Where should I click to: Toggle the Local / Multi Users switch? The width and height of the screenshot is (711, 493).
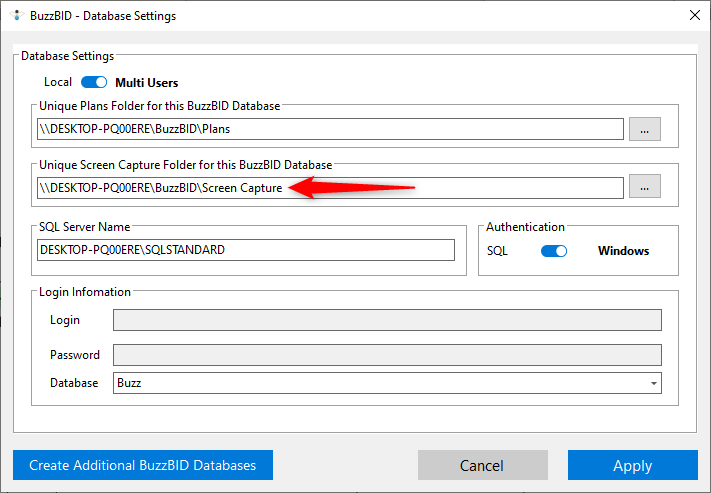click(94, 82)
